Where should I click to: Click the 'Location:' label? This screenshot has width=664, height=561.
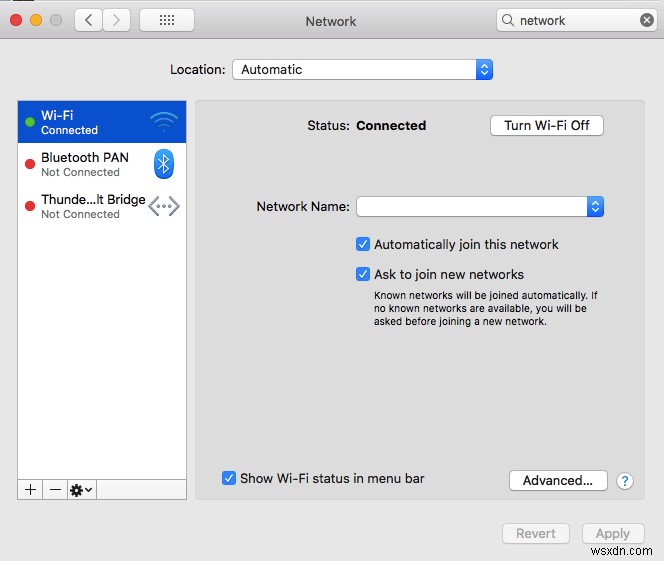point(198,69)
